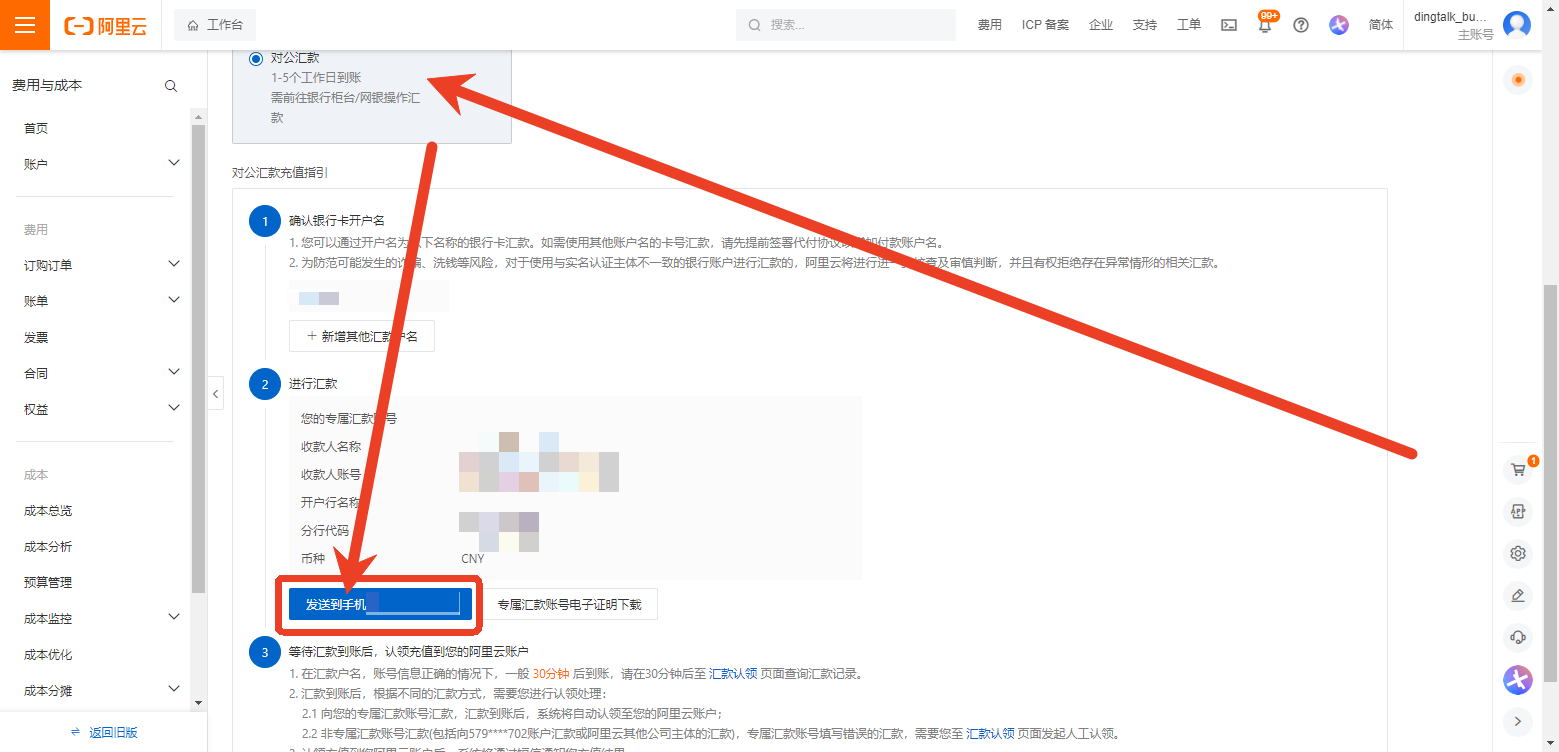Image resolution: width=1559 pixels, height=752 pixels.
Task: Click the dingtalk_bu... account name
Action: point(1451,16)
